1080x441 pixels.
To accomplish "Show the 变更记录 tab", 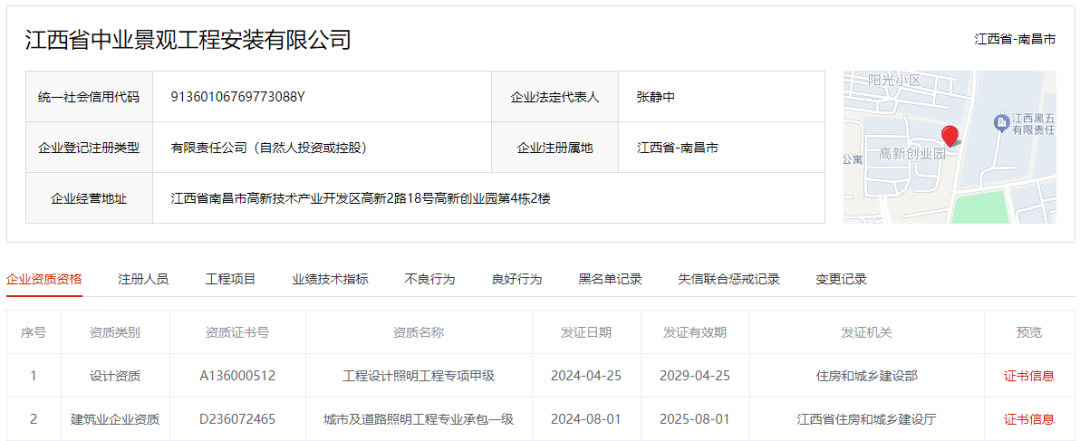I will pos(841,279).
